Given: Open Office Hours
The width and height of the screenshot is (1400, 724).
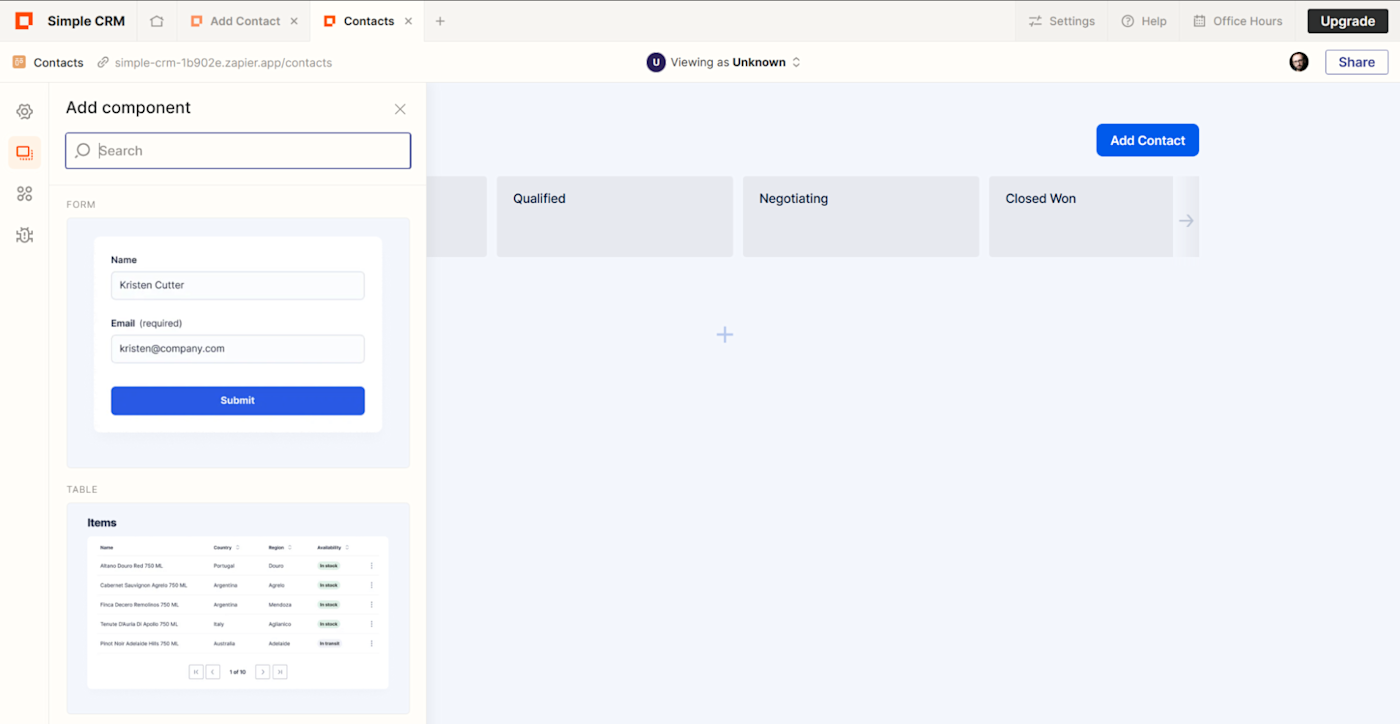Looking at the screenshot, I should pyautogui.click(x=1237, y=21).
